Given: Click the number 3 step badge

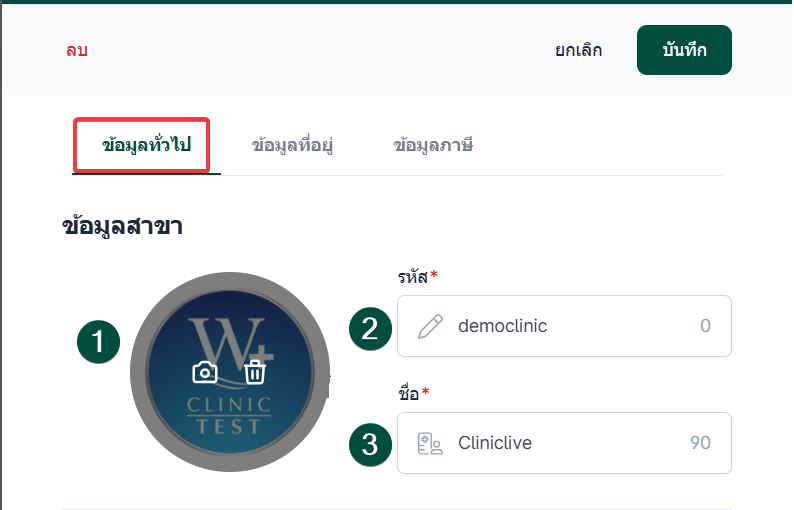Looking at the screenshot, I should [370, 444].
